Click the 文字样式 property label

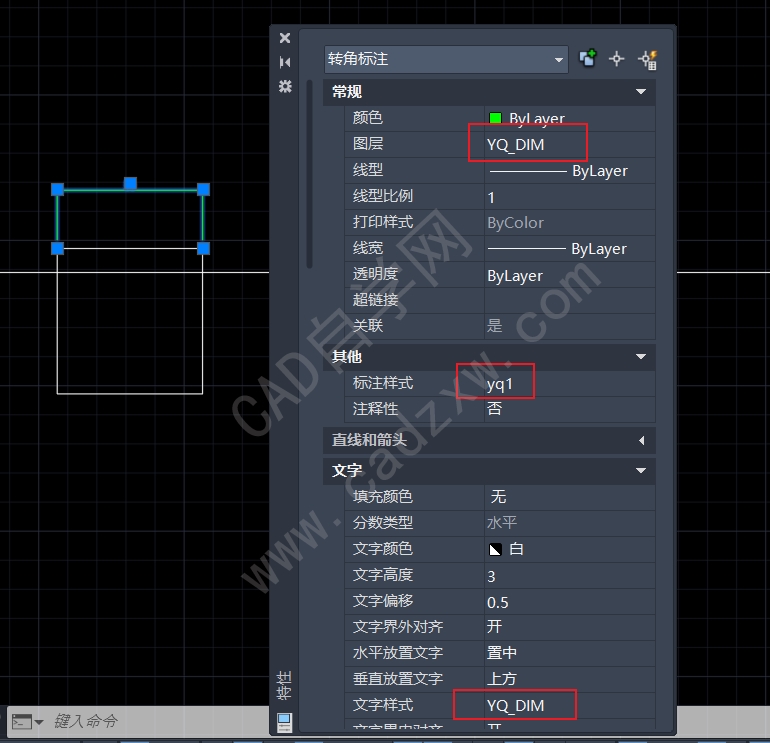tap(383, 705)
